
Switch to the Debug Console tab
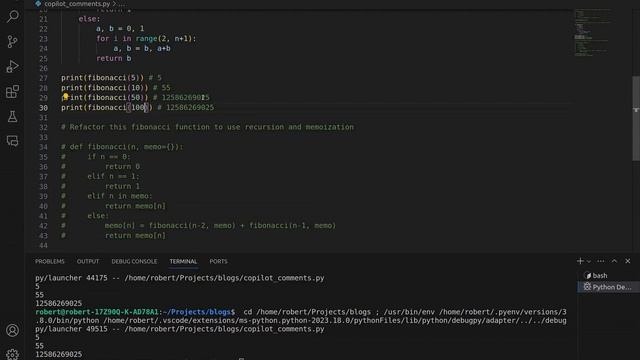134,261
